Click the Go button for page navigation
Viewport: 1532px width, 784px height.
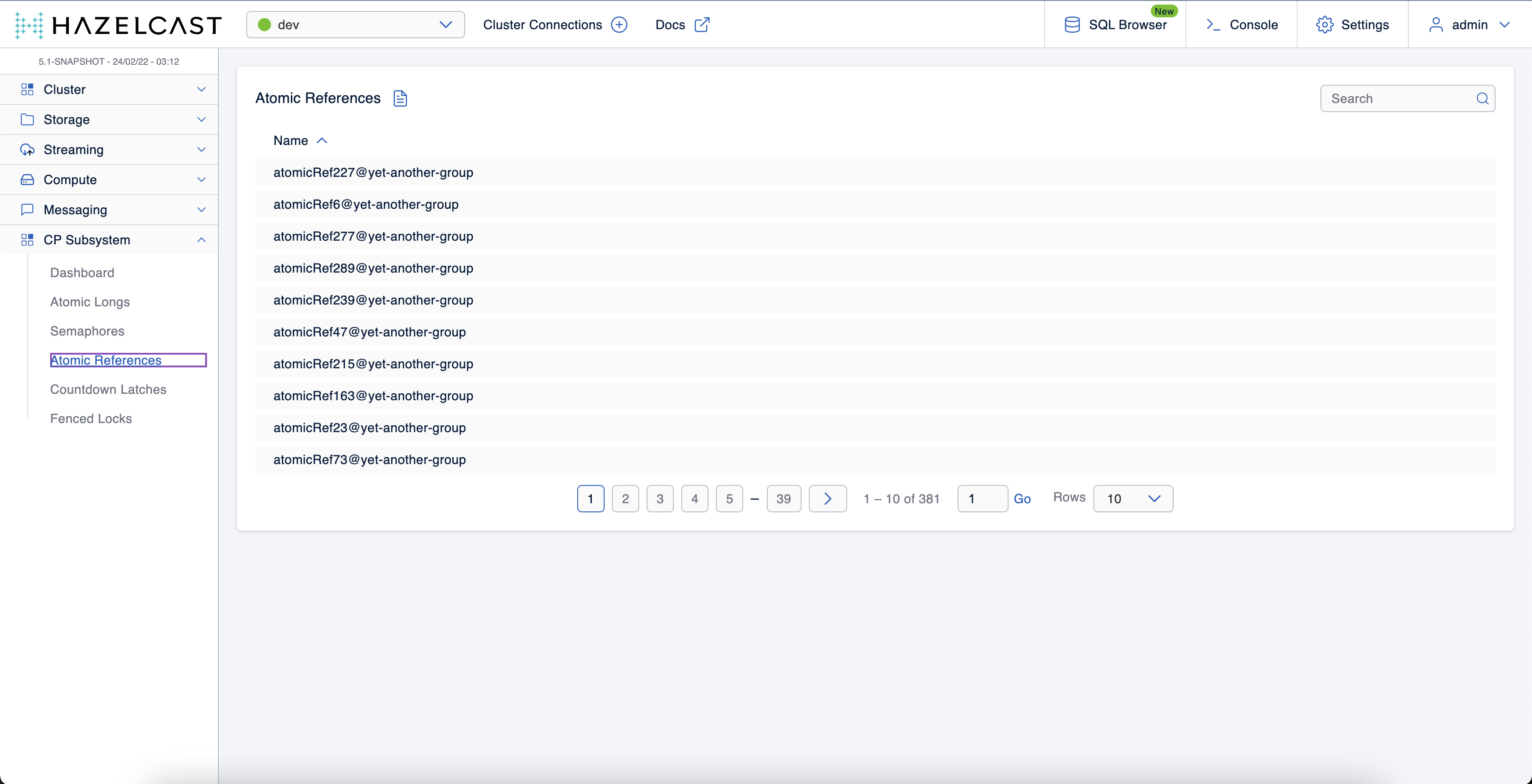click(x=1022, y=499)
